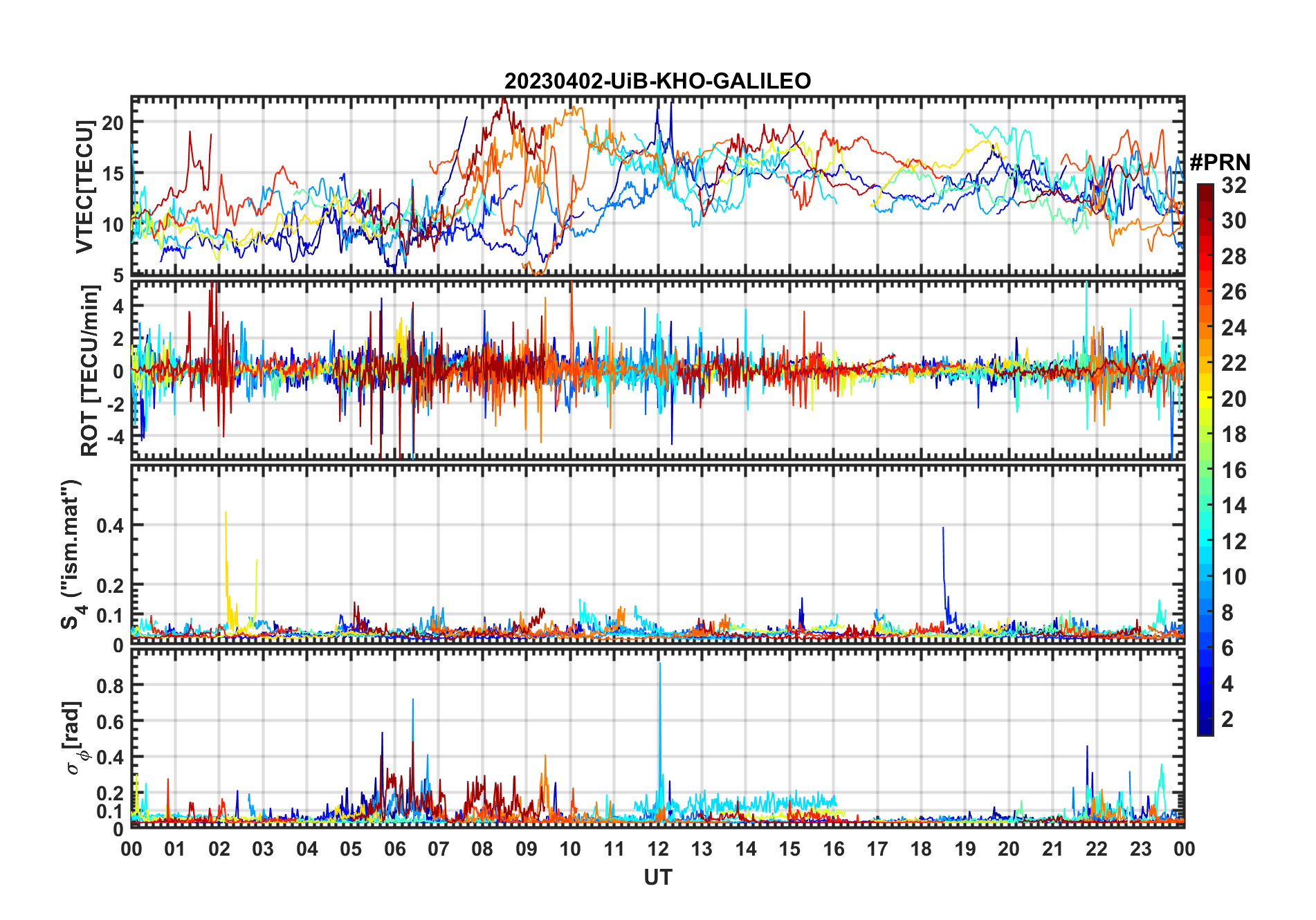This screenshot has height=920, width=1316.
Task: Select colorbar tick label 8
Action: (1227, 612)
